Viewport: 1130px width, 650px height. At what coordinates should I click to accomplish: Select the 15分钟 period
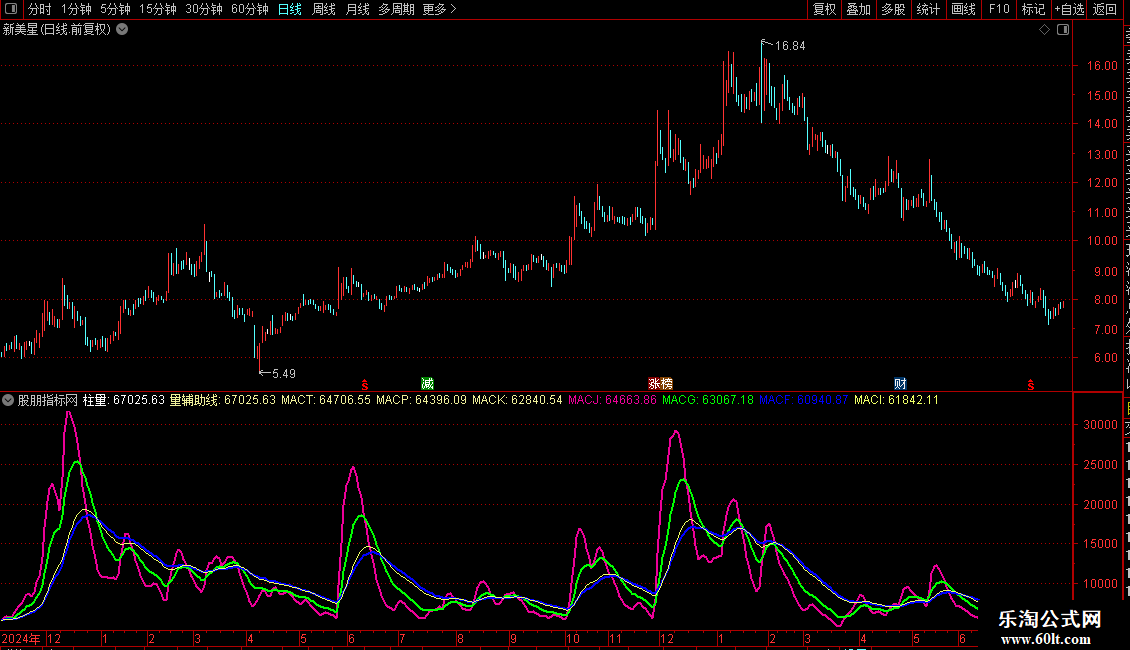(158, 9)
